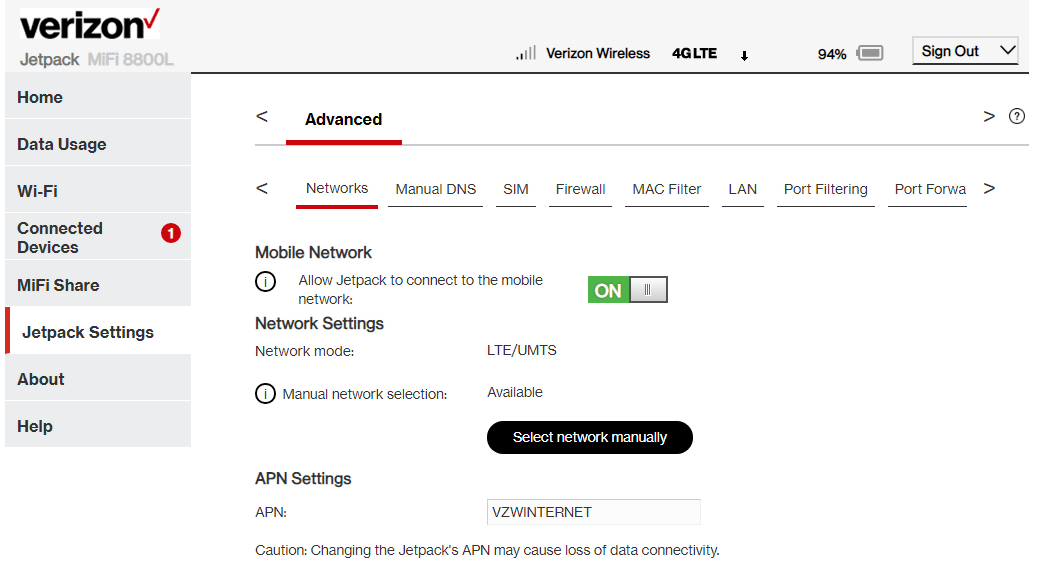The height and width of the screenshot is (577, 1037).
Task: Select the MAC Filter tab
Action: click(x=667, y=189)
